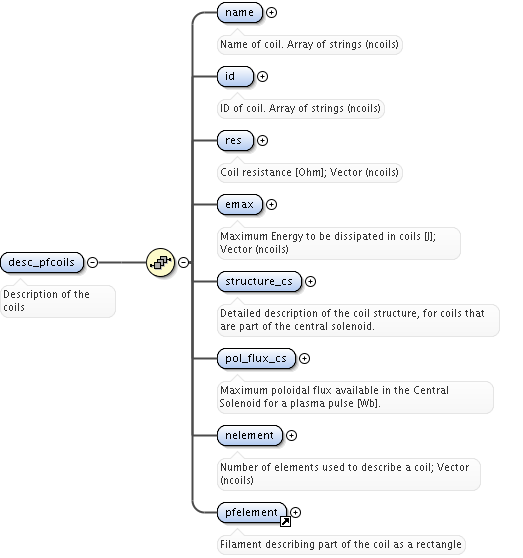Select the pol_flux_cs element box

pos(256,358)
